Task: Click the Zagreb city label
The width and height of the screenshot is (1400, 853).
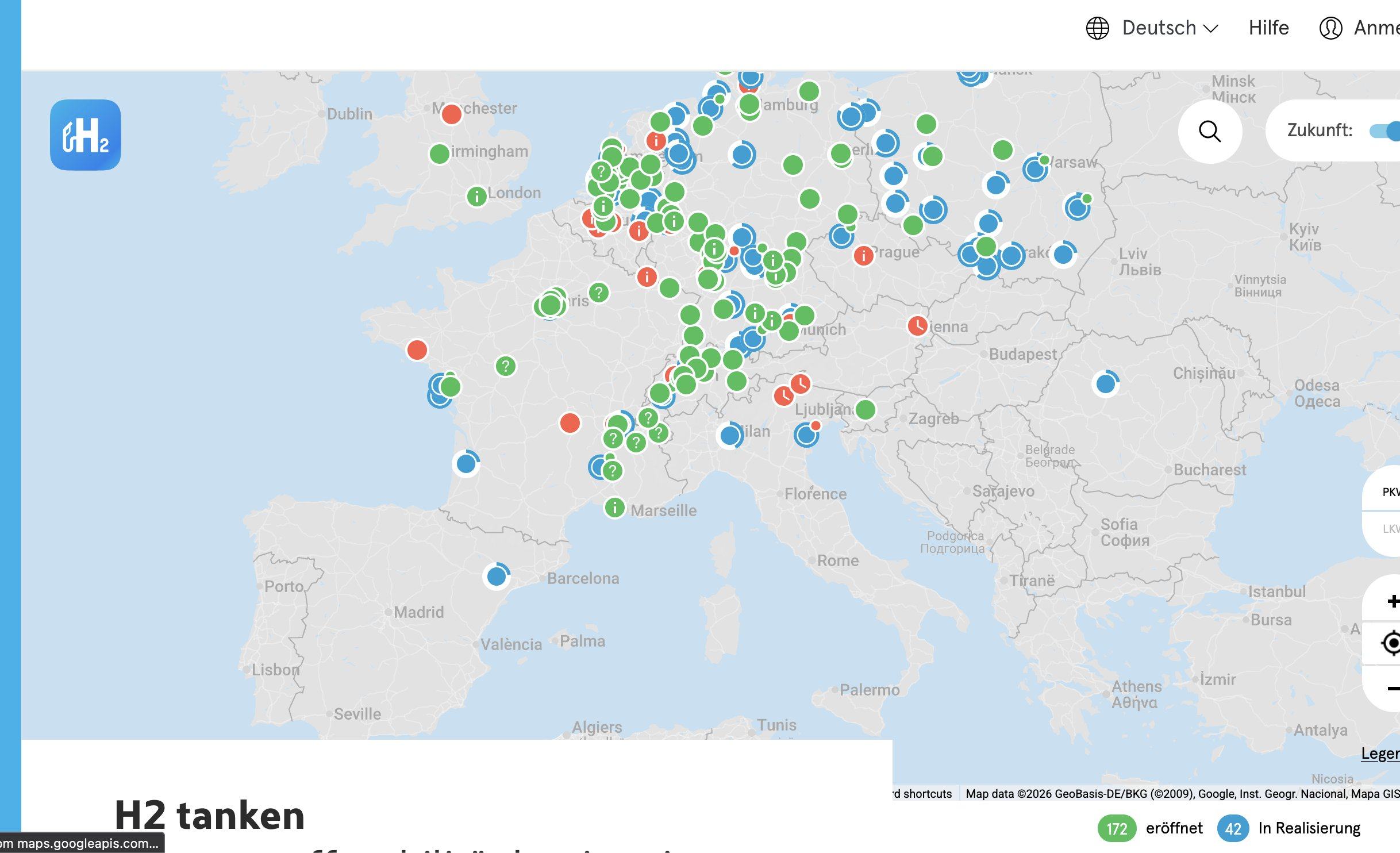Action: tap(934, 418)
